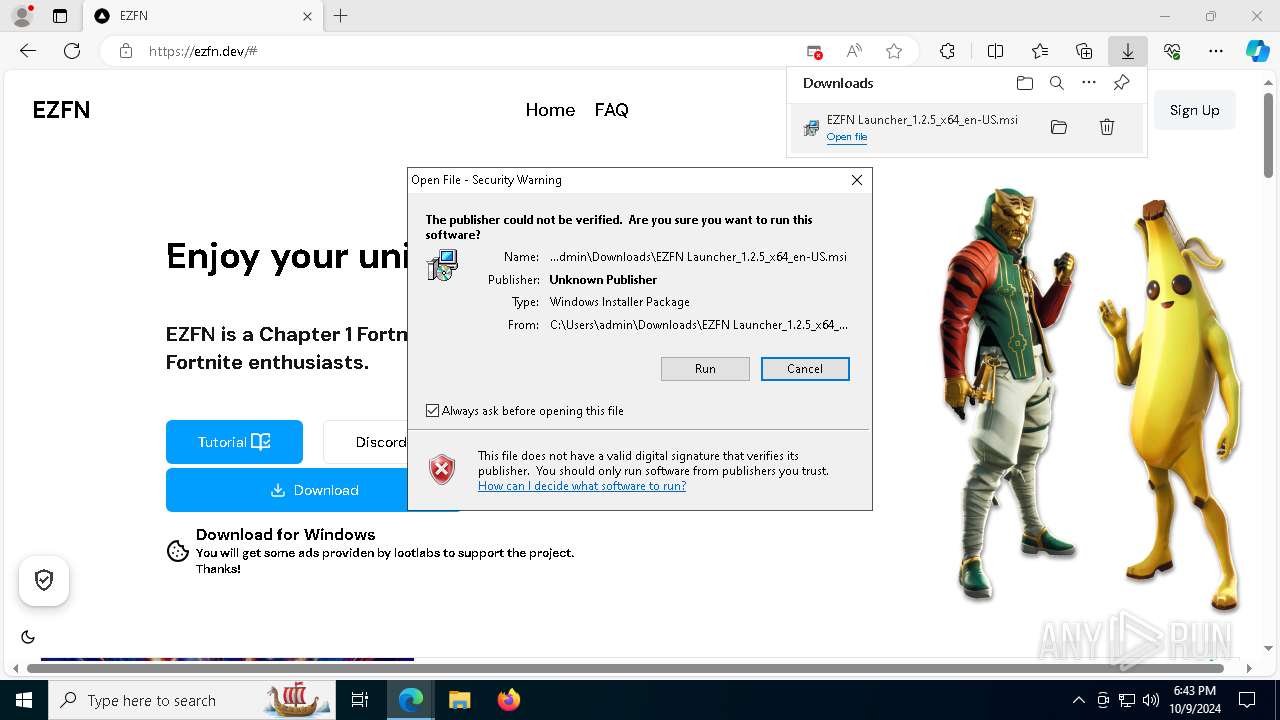Go to the Home nav link
Image resolution: width=1280 pixels, height=720 pixels.
coord(550,110)
